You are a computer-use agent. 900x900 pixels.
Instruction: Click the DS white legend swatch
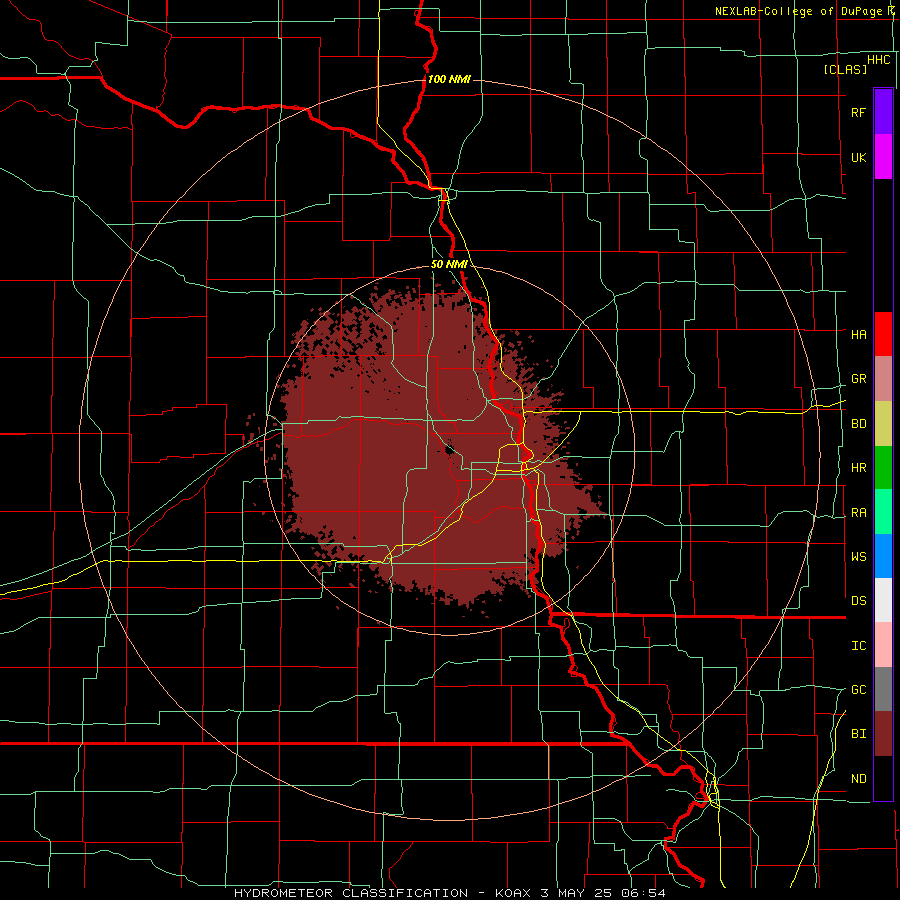coord(883,600)
